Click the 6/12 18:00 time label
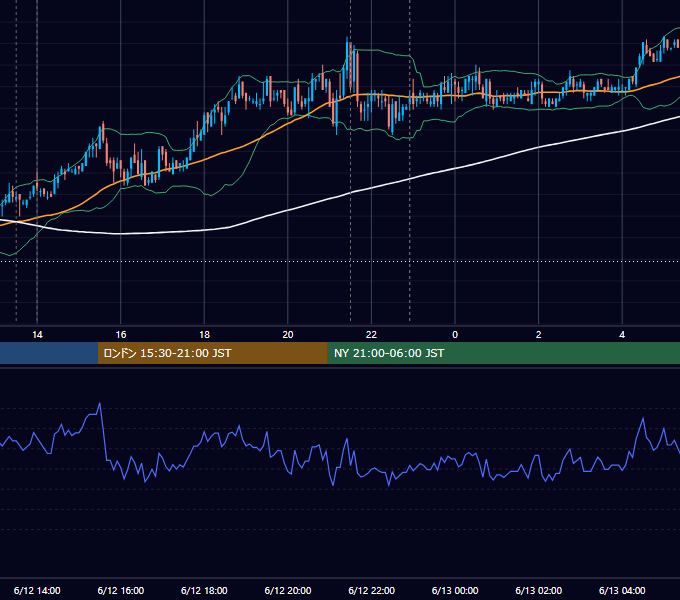Screen dimensions: 680x600 (204, 590)
